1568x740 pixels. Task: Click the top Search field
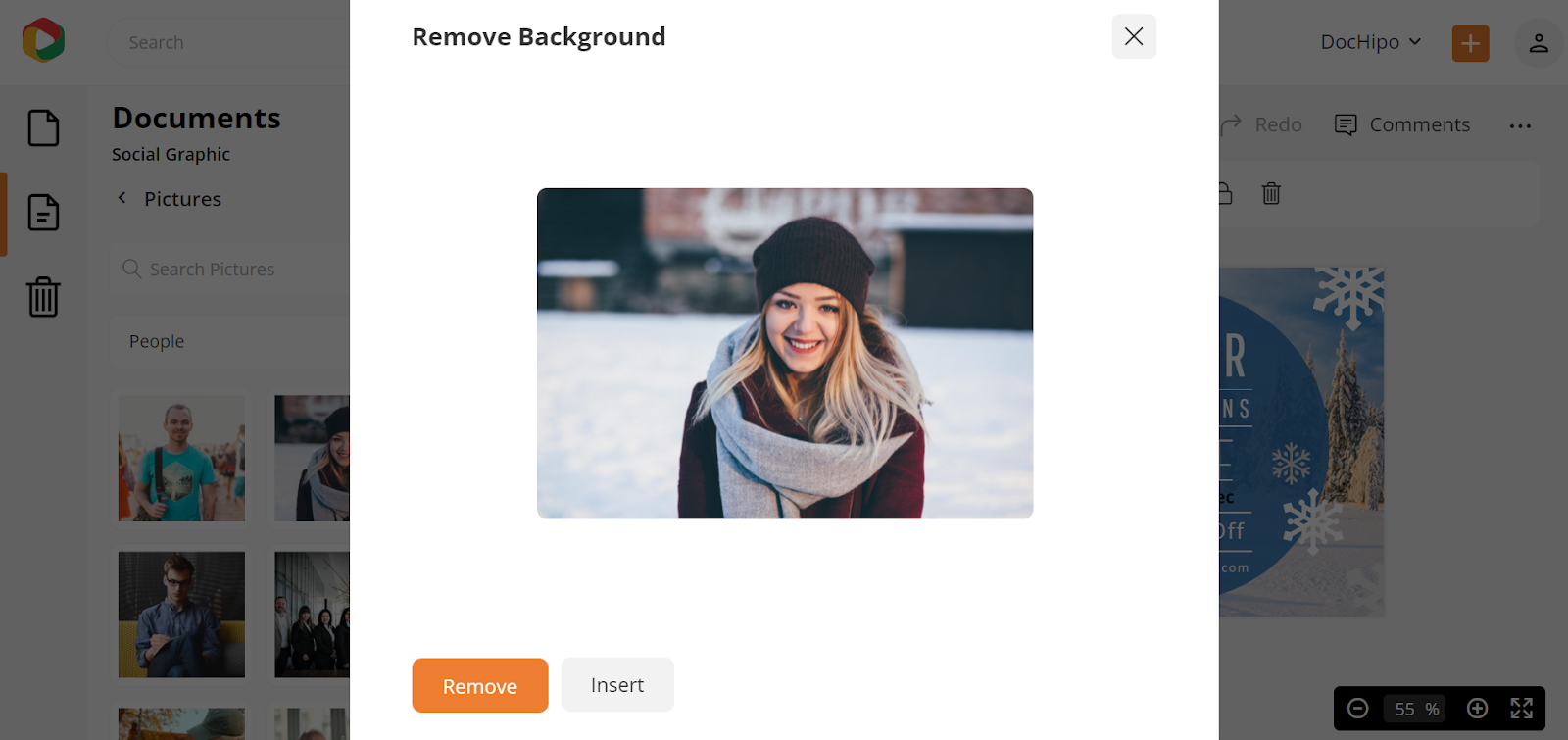tap(230, 42)
